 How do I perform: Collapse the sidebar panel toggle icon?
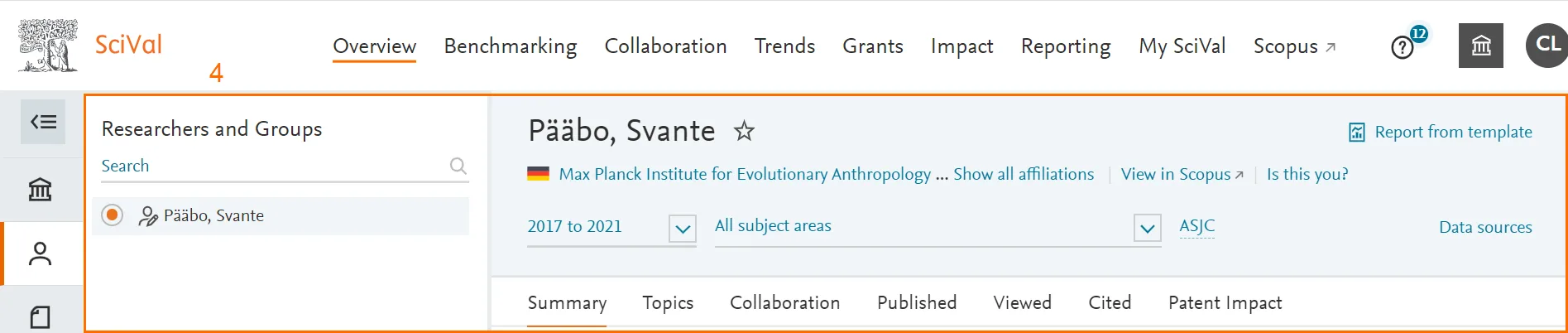43,123
